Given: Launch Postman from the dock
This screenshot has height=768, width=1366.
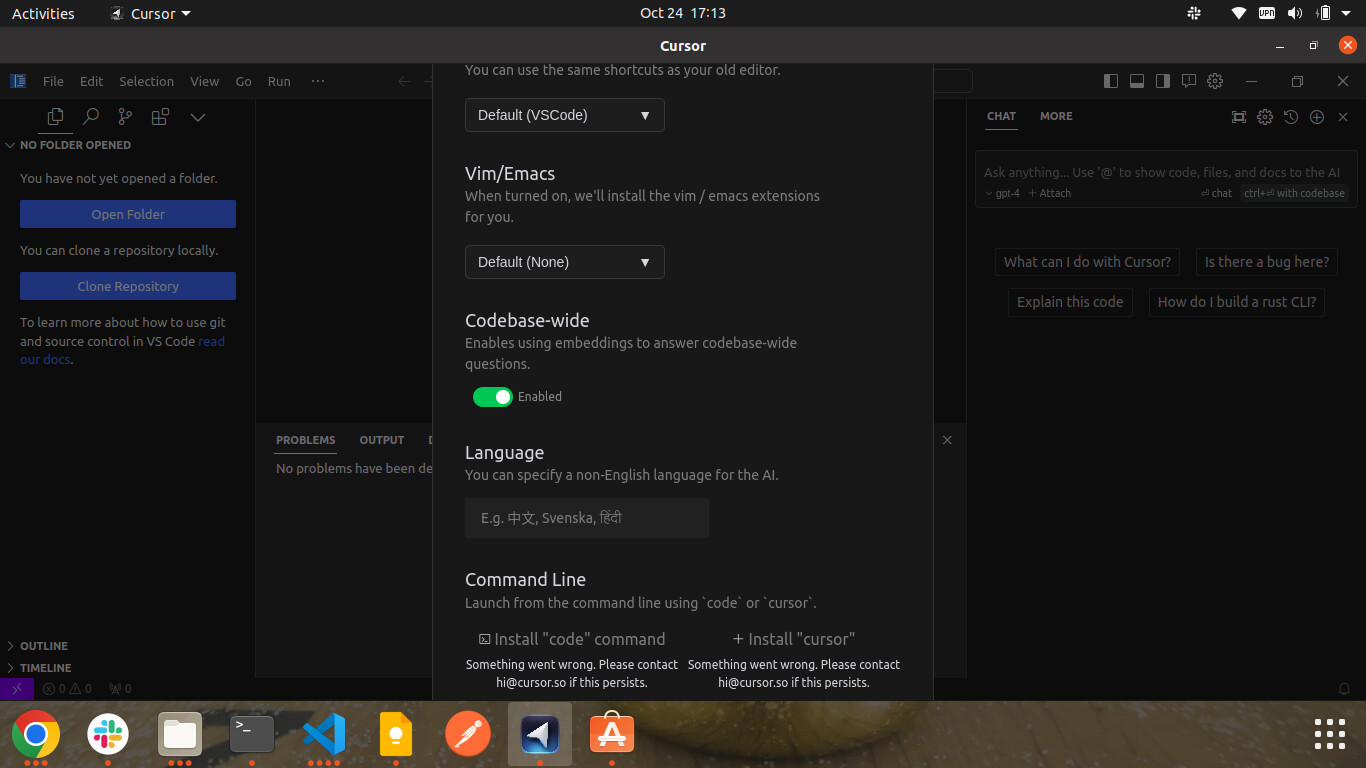Looking at the screenshot, I should (x=468, y=735).
